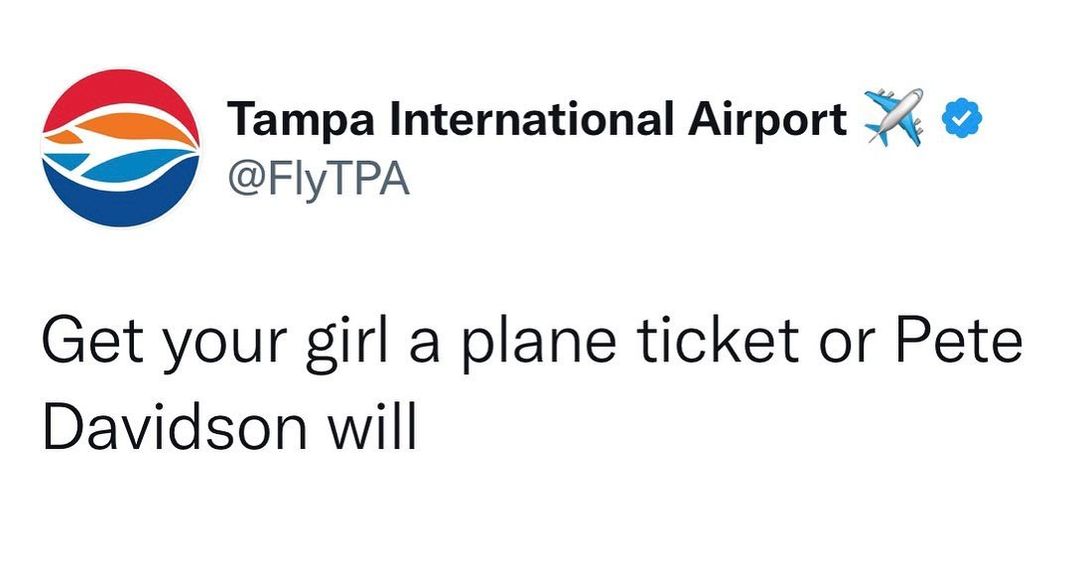Click the blue verified checkmark badge
This screenshot has height=565, width=1080.
[963, 119]
